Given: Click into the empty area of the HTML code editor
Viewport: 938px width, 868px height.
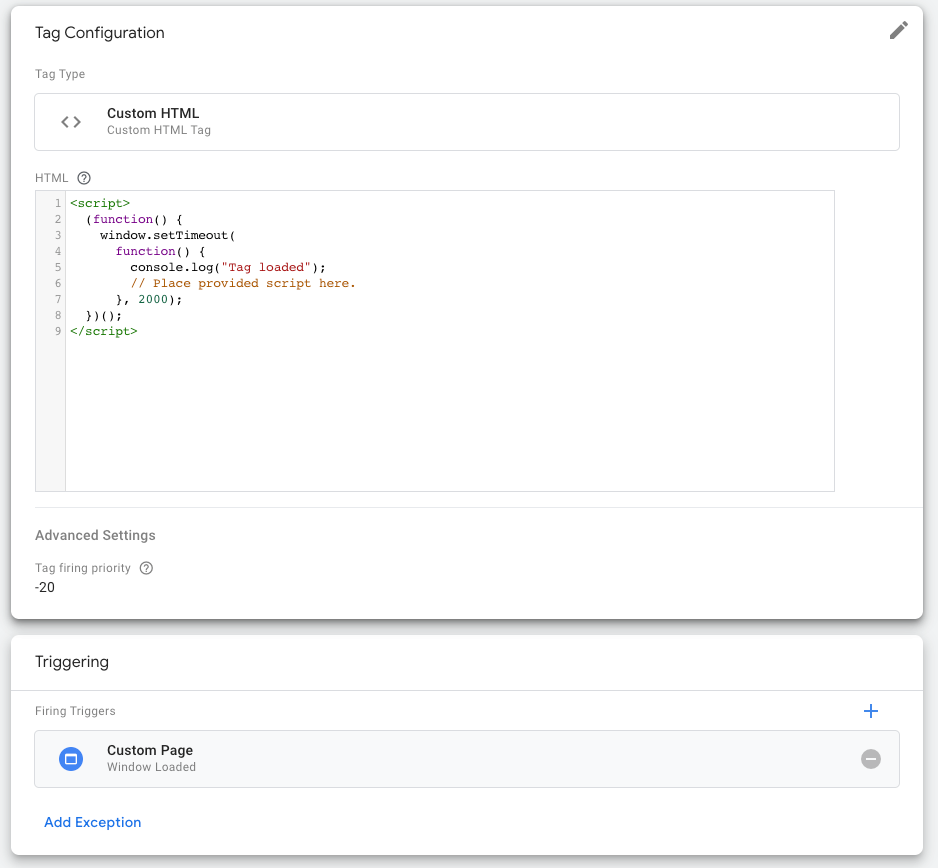Looking at the screenshot, I should pos(449,413).
